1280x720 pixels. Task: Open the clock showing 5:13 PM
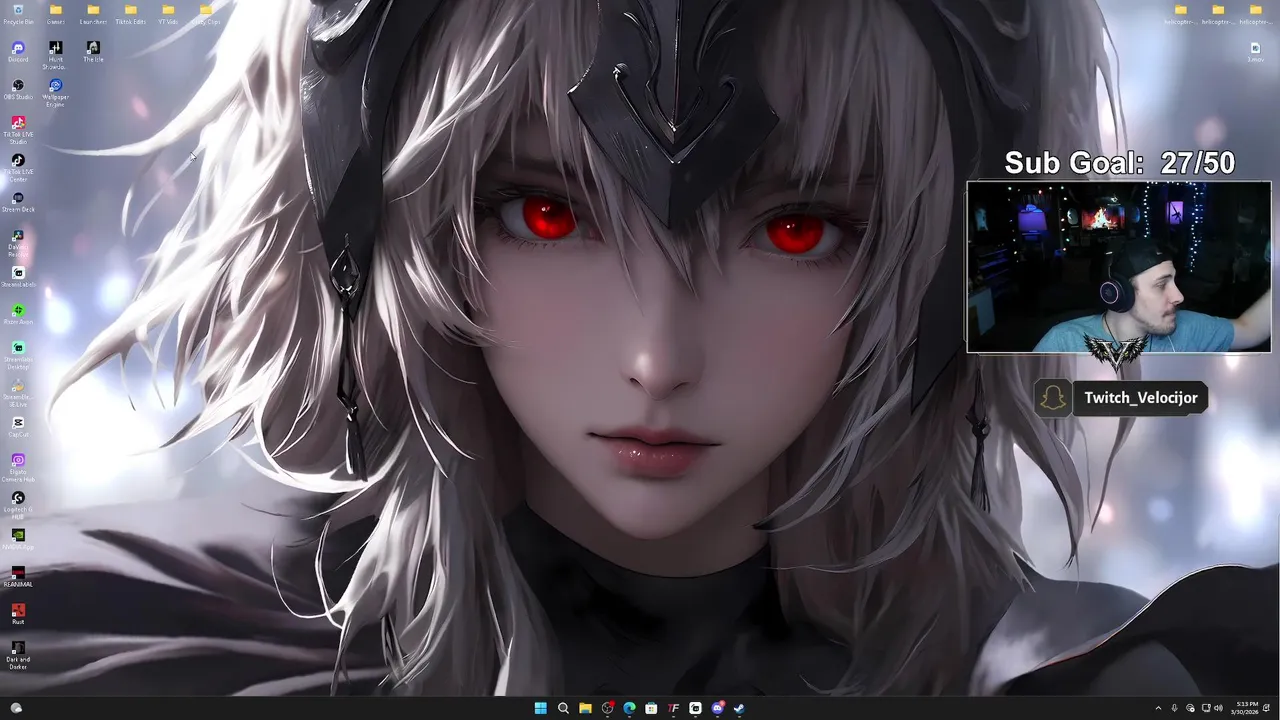1247,708
